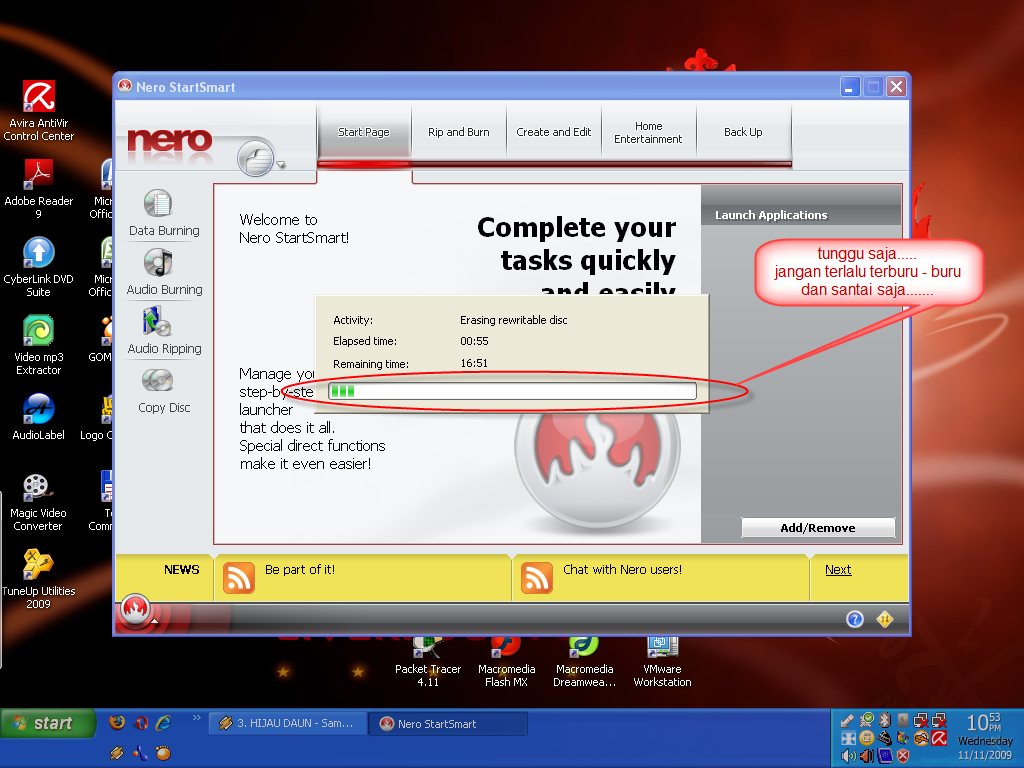Viewport: 1024px width, 768px height.
Task: Click the Next link in the news bar
Action: 838,569
